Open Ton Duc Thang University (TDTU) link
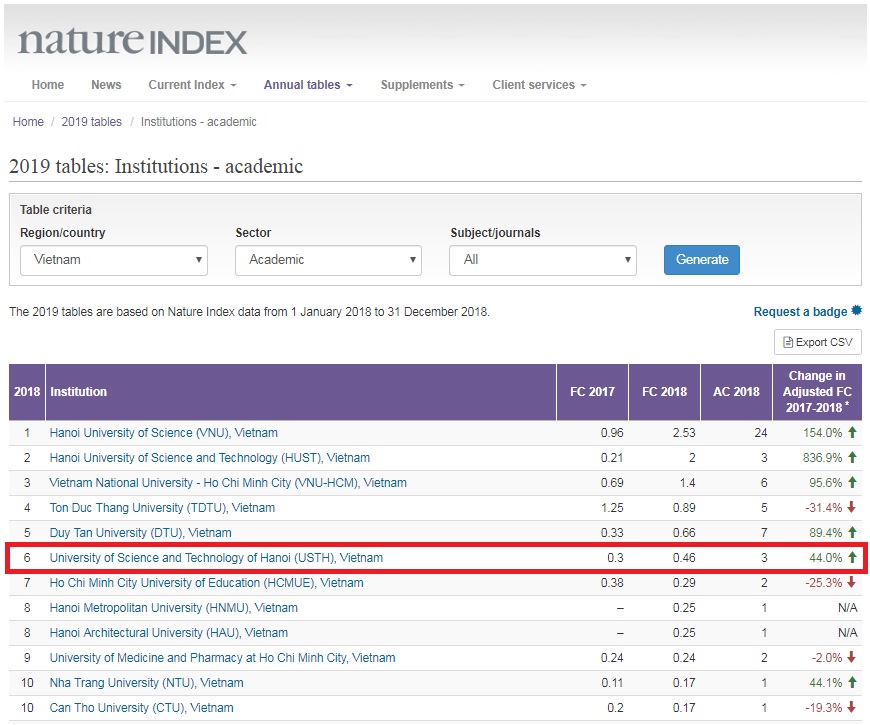The width and height of the screenshot is (870, 725). [162, 508]
